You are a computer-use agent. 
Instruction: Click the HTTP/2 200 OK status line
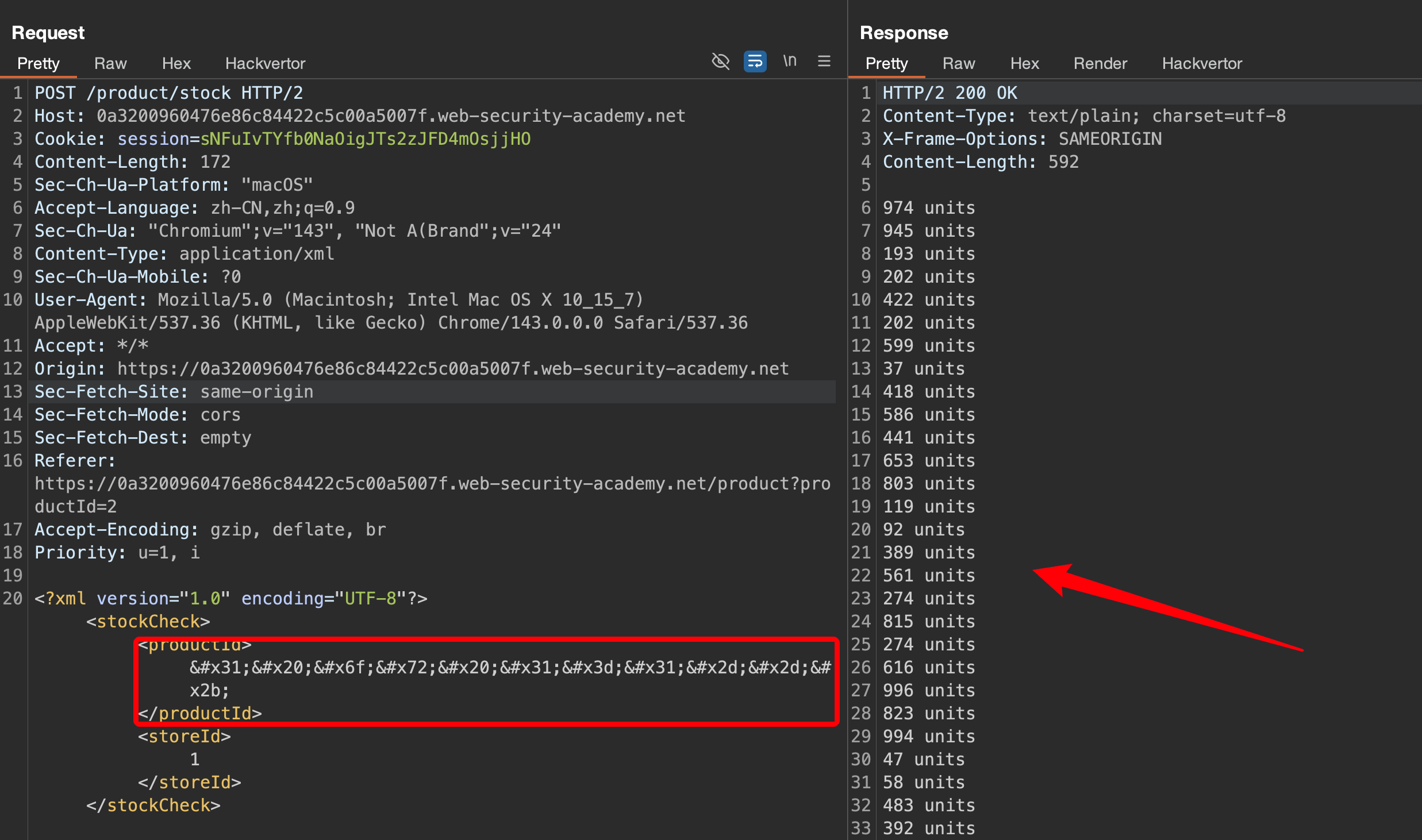click(x=950, y=93)
